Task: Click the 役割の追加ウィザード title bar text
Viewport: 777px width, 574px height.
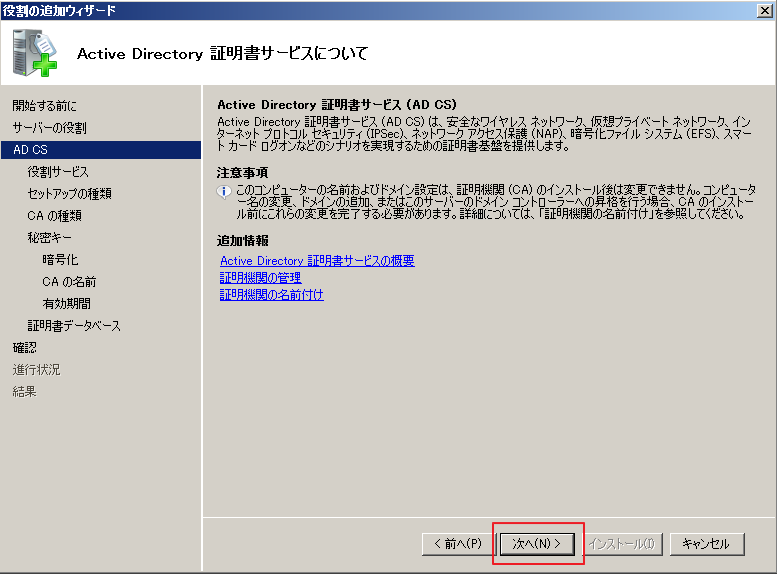Action: click(59, 10)
